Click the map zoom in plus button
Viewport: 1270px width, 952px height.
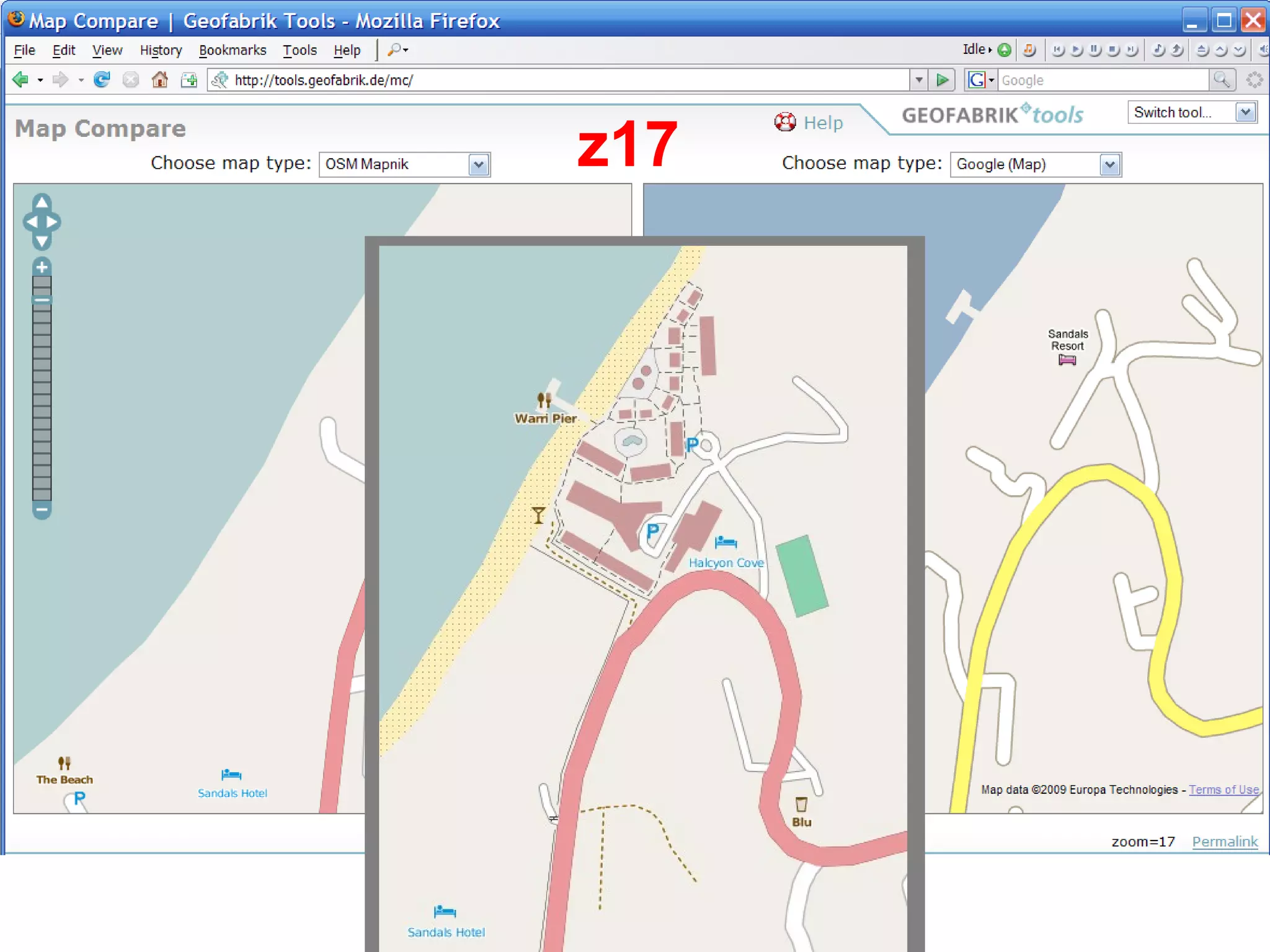click(x=42, y=267)
